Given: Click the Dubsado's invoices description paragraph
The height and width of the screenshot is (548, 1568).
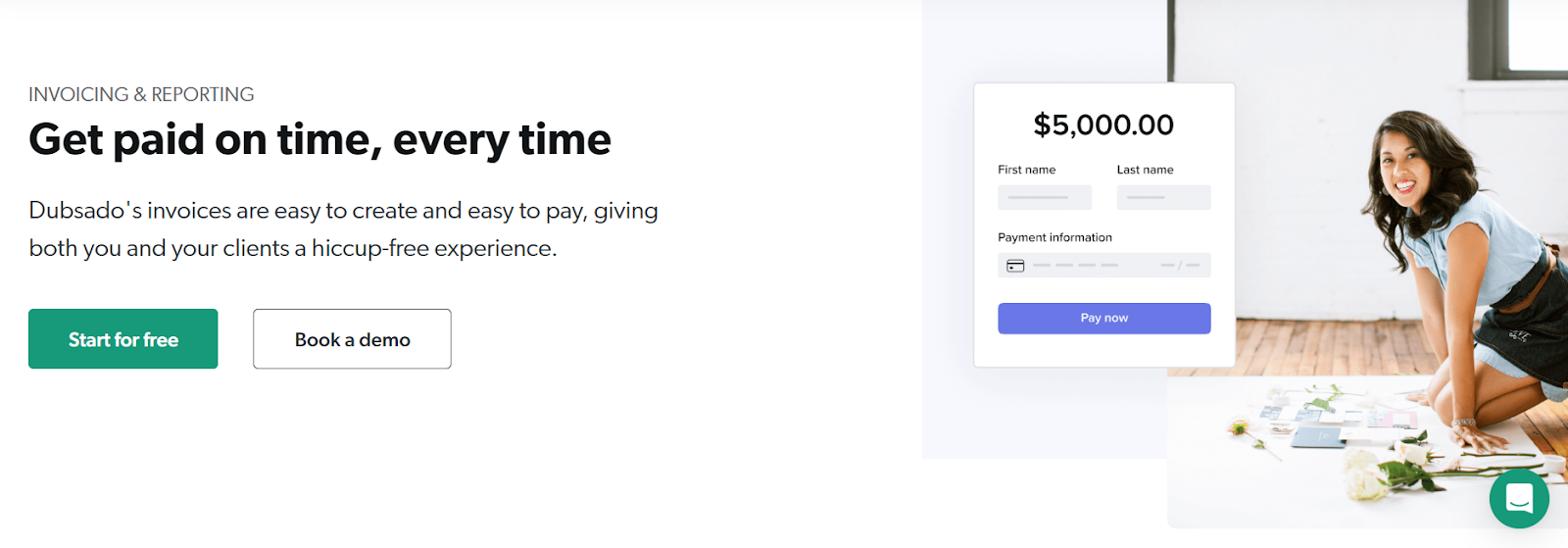Looking at the screenshot, I should (343, 229).
